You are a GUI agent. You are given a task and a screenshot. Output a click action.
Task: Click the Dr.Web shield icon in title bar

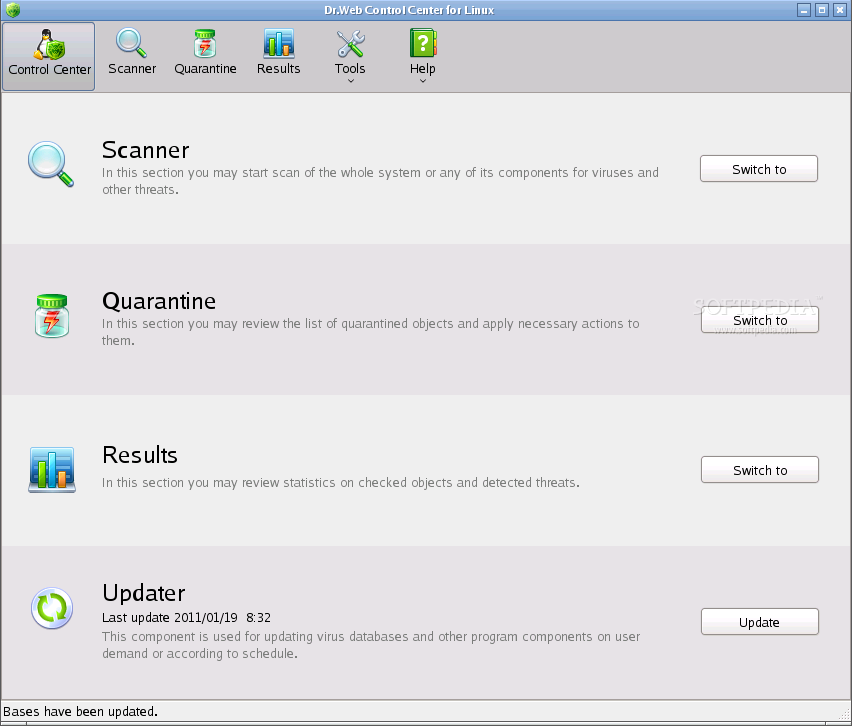coord(13,10)
